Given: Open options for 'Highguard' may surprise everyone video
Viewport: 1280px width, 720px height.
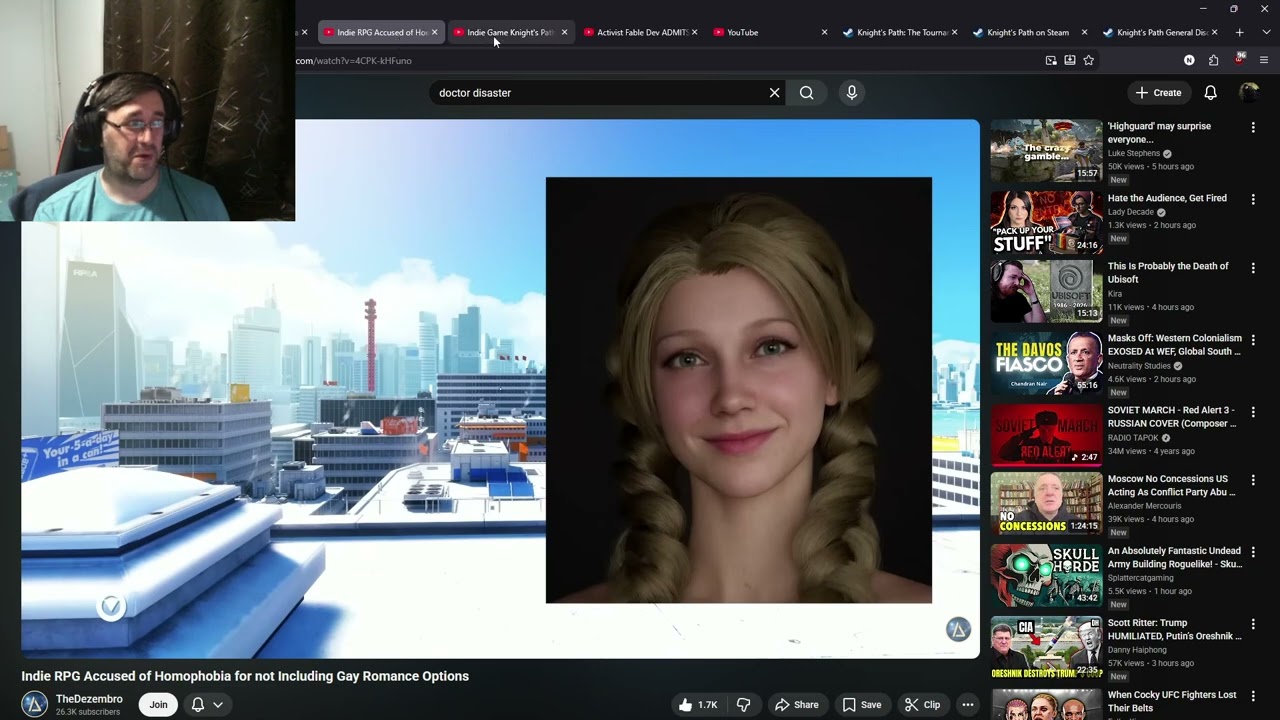Looking at the screenshot, I should pos(1253,128).
